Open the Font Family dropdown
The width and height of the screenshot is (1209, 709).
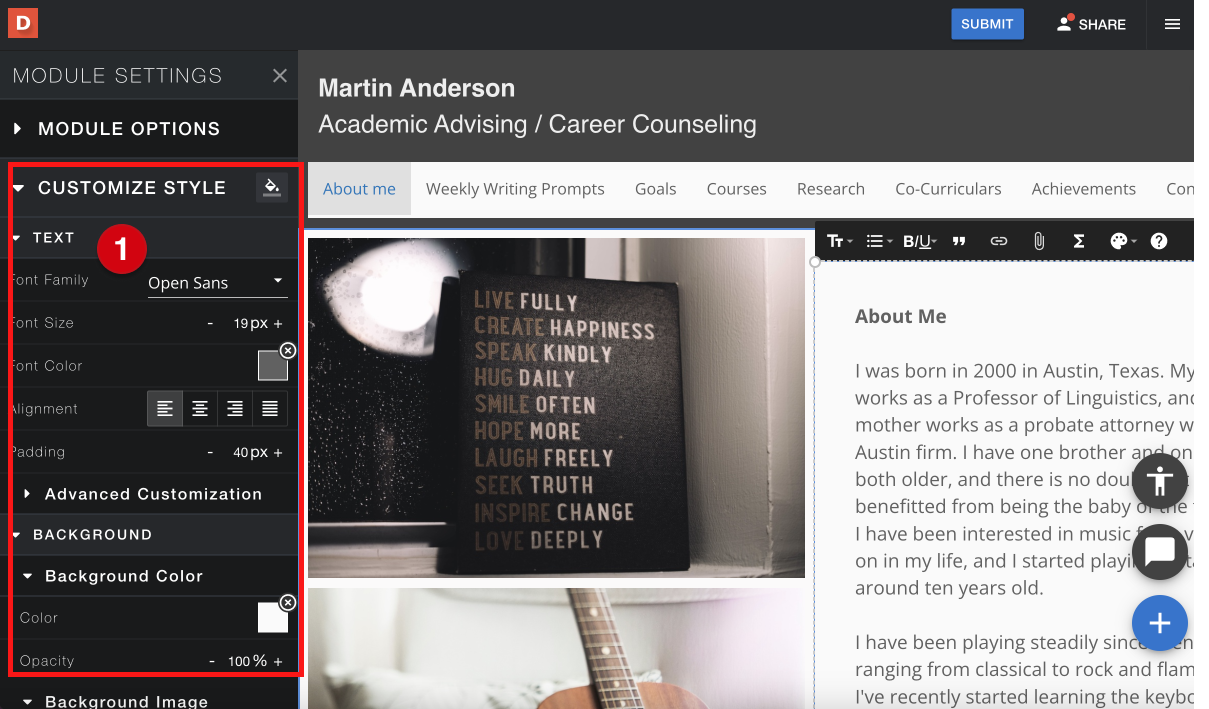[217, 283]
